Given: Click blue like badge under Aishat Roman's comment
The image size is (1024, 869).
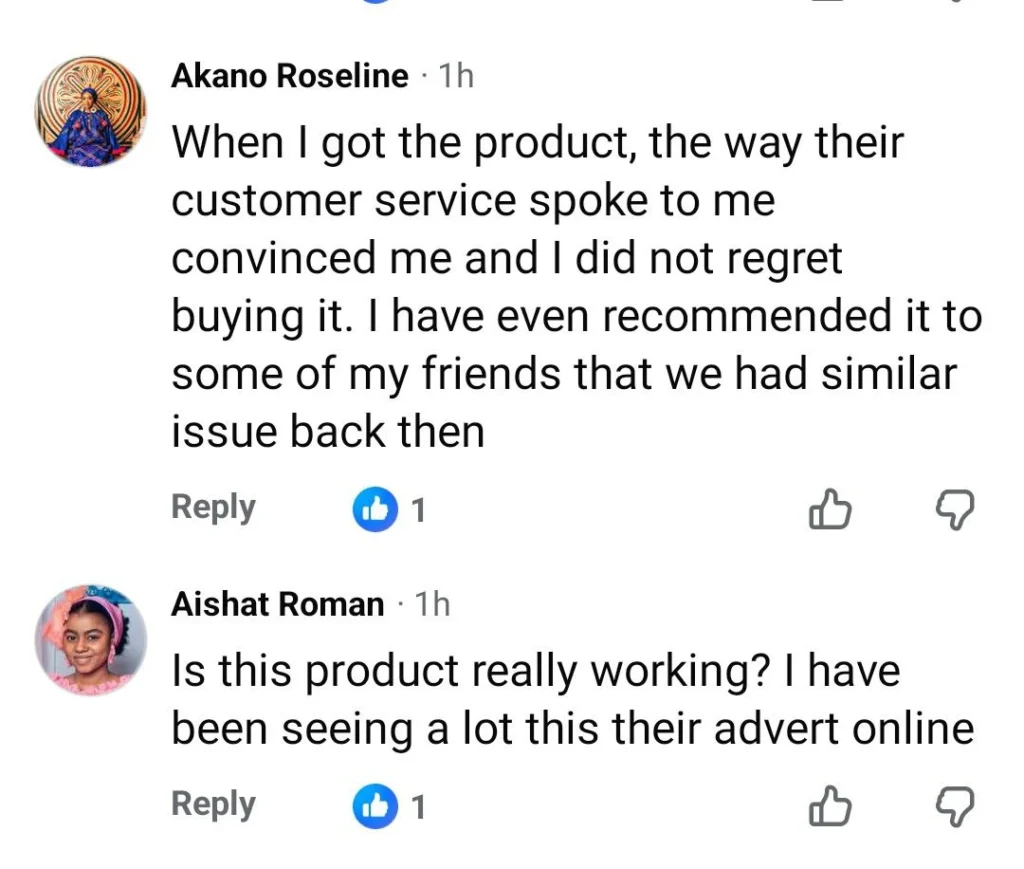Looking at the screenshot, I should (x=376, y=807).
